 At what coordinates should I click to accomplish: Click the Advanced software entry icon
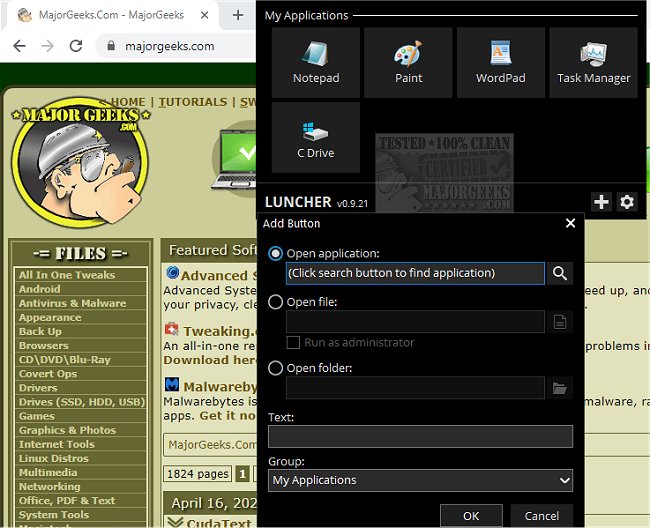172,274
